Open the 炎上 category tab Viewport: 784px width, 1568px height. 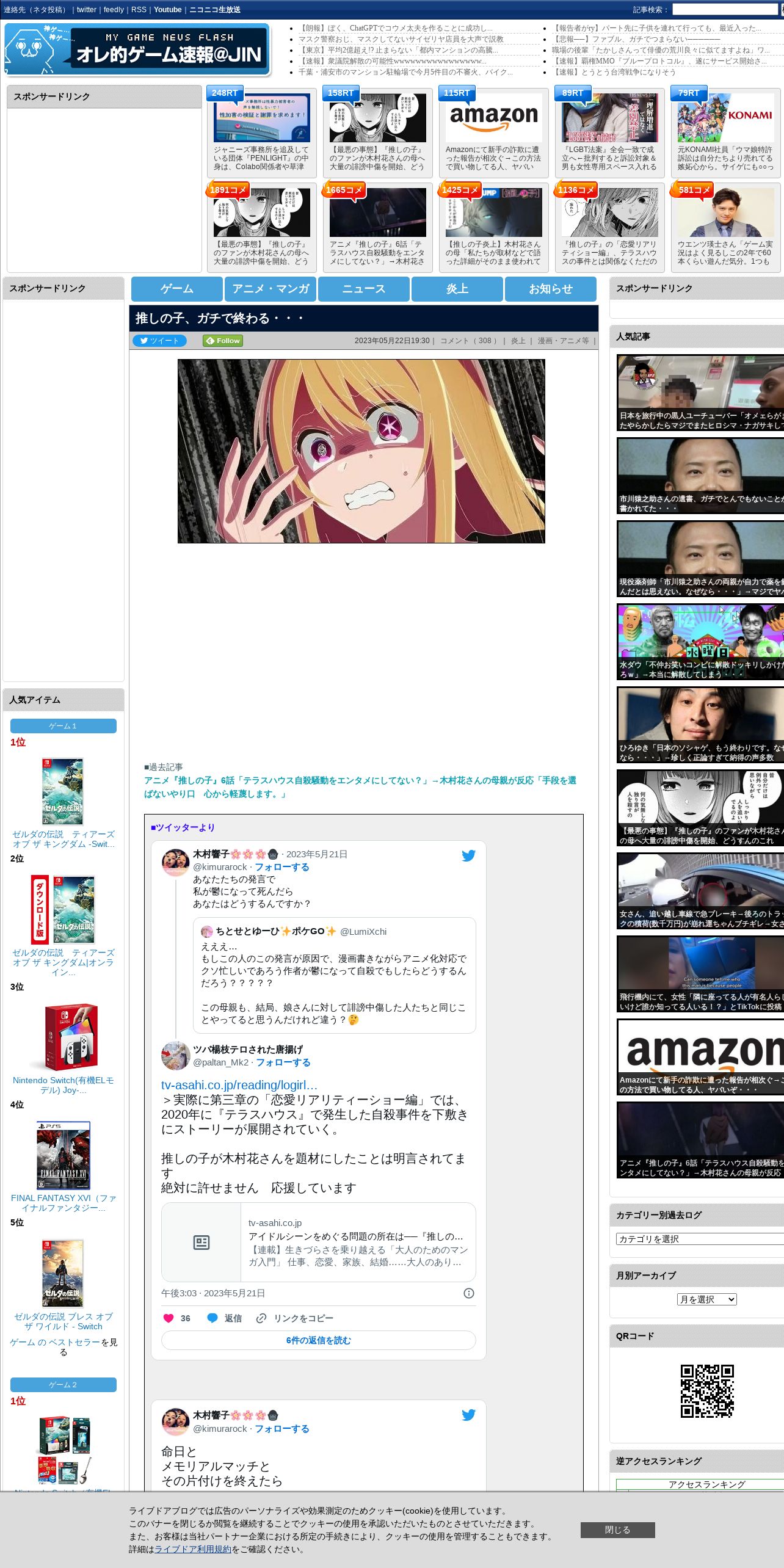[457, 289]
